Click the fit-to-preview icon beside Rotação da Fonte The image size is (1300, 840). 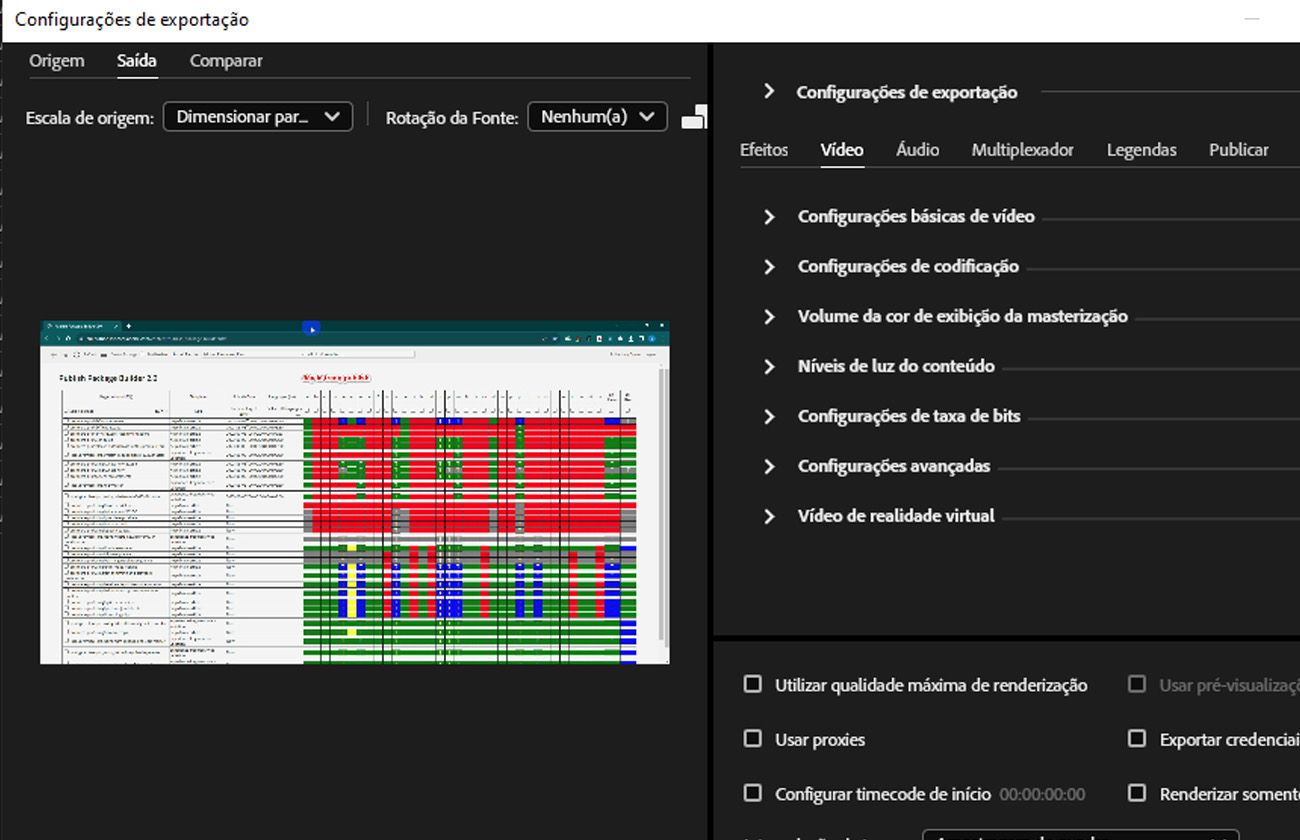pos(694,117)
